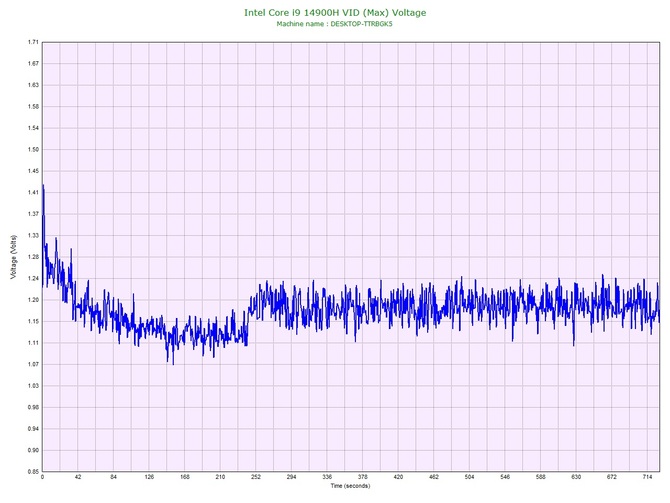Pick the 1.50 y-axis value
The width and height of the screenshot is (670, 503).
(33, 150)
